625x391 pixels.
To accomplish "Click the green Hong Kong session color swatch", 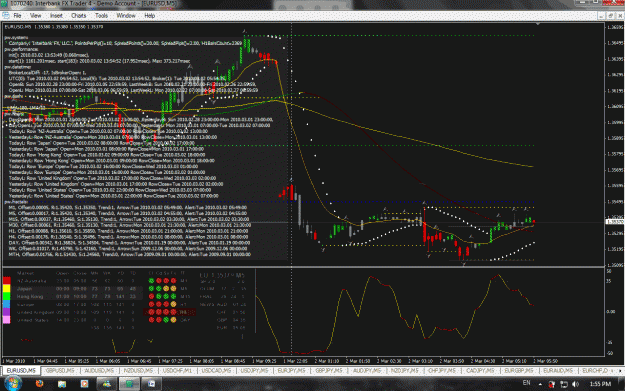I will [7, 296].
